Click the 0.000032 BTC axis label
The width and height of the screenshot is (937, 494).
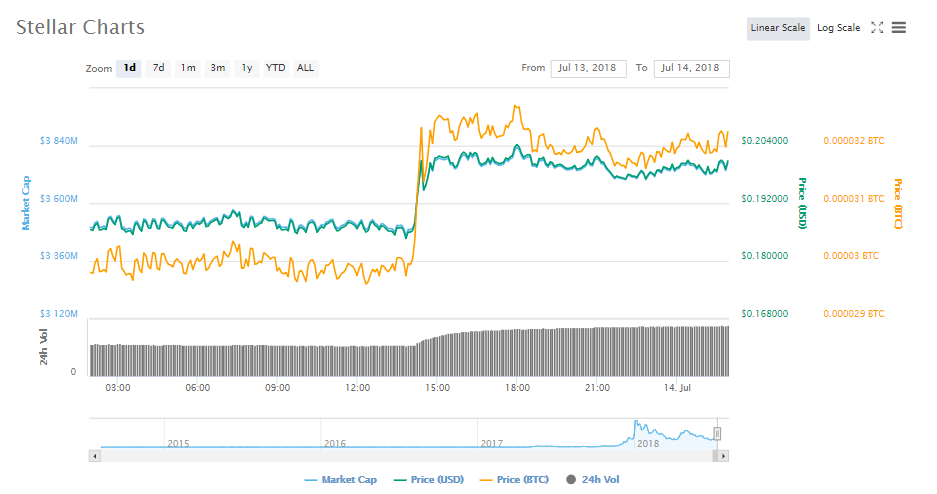click(853, 141)
